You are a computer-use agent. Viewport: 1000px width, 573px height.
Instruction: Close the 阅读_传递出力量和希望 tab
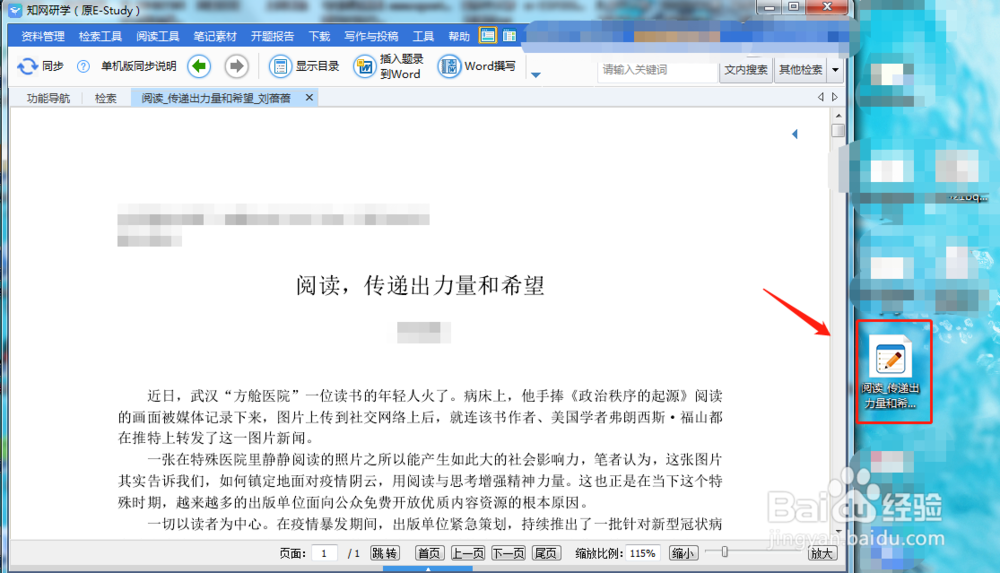coord(309,98)
